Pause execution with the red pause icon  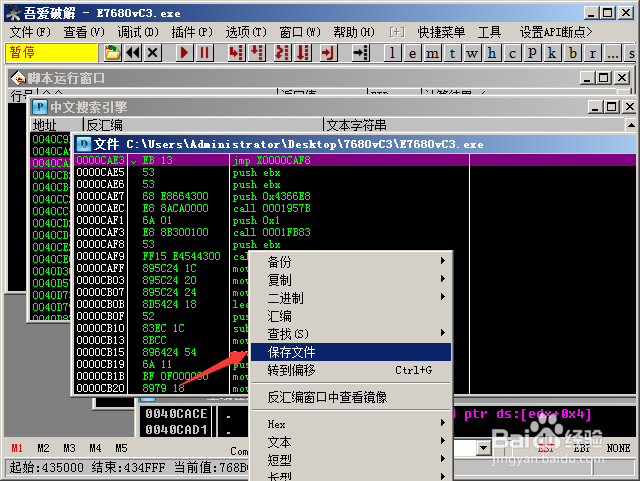[x=204, y=53]
